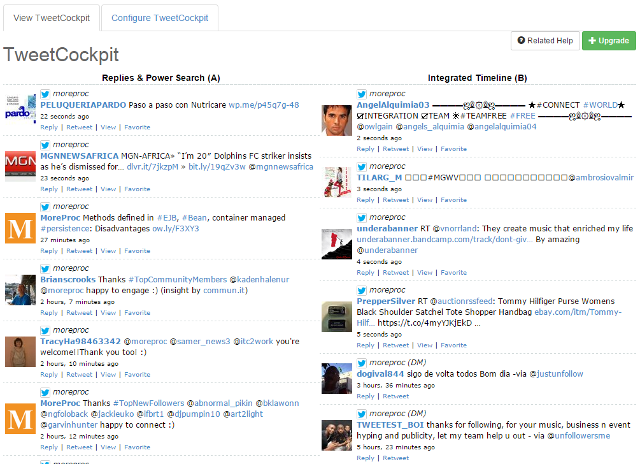Image resolution: width=640 pixels, height=464 pixels.
Task: Click the orange MoreProc M avatar for the Methods tweet
Action: tap(20, 228)
